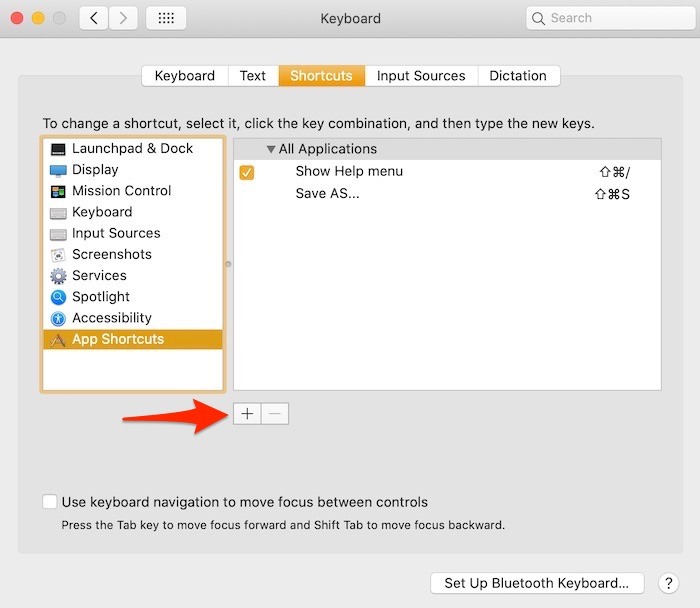Enable keyboard navigation between controls checkbox
This screenshot has height=608, width=700.
(x=50, y=501)
